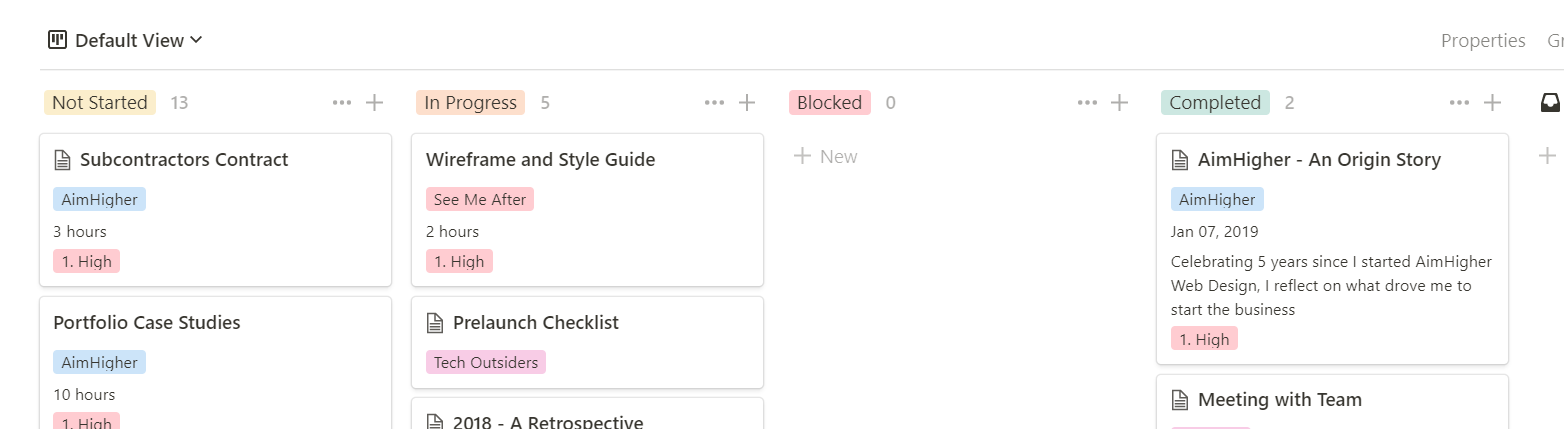The height and width of the screenshot is (429, 1564).
Task: Open the Properties menu
Action: [x=1482, y=41]
